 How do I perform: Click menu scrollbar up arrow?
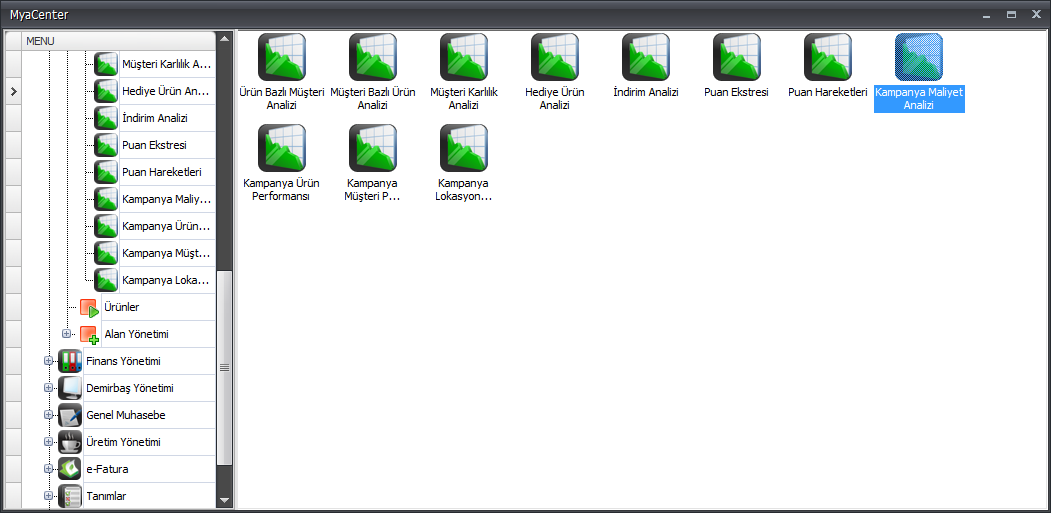point(225,38)
